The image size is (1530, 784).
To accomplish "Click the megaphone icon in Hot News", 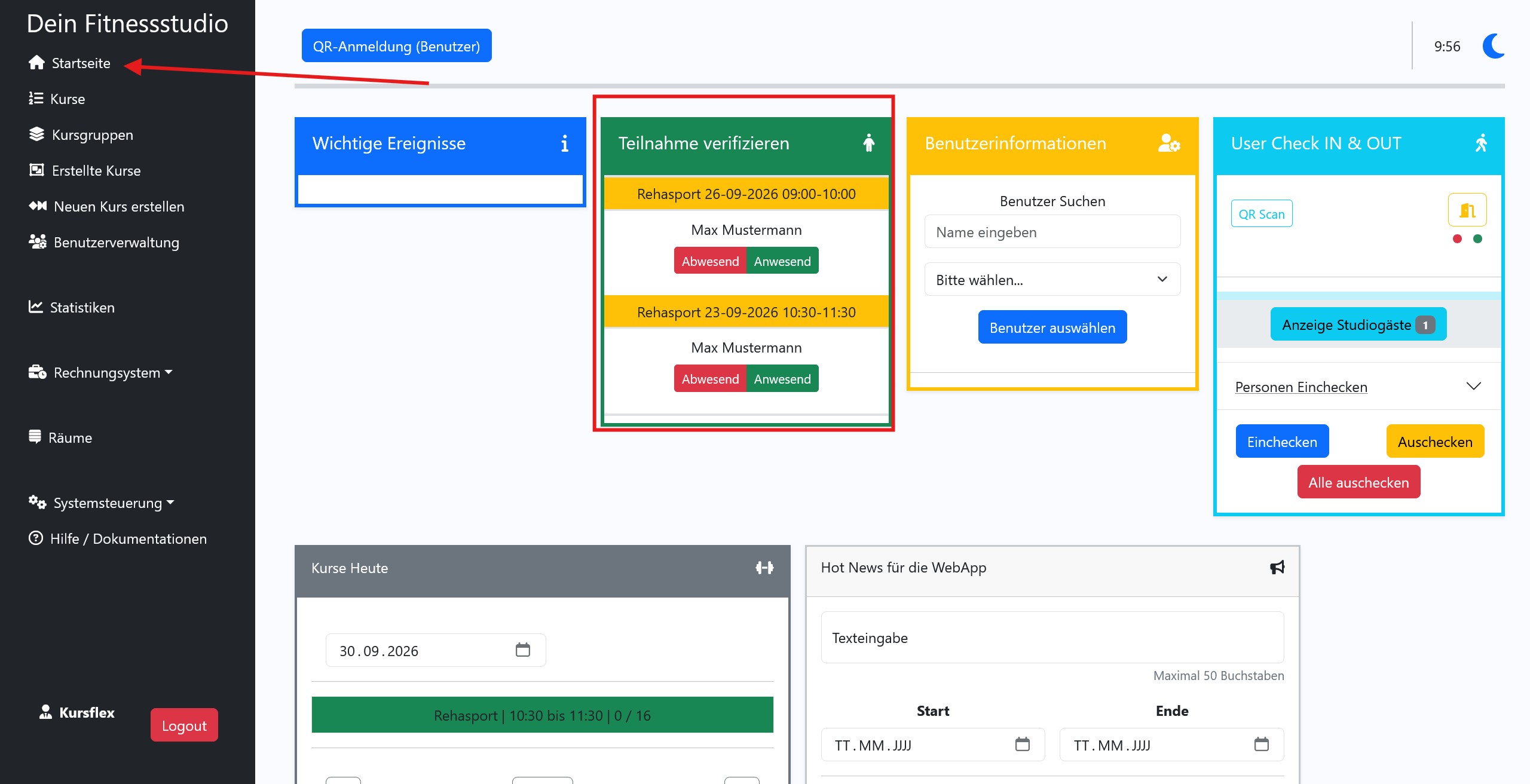I will (x=1277, y=567).
